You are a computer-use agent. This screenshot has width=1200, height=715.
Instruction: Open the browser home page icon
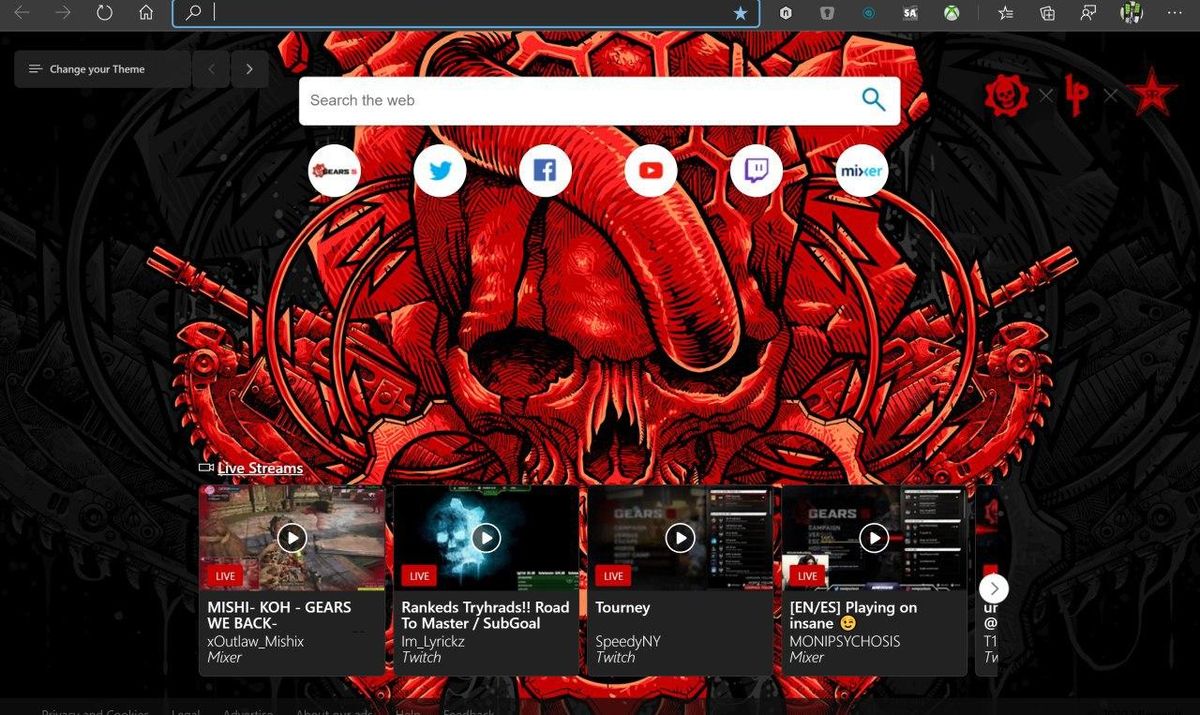coord(146,13)
